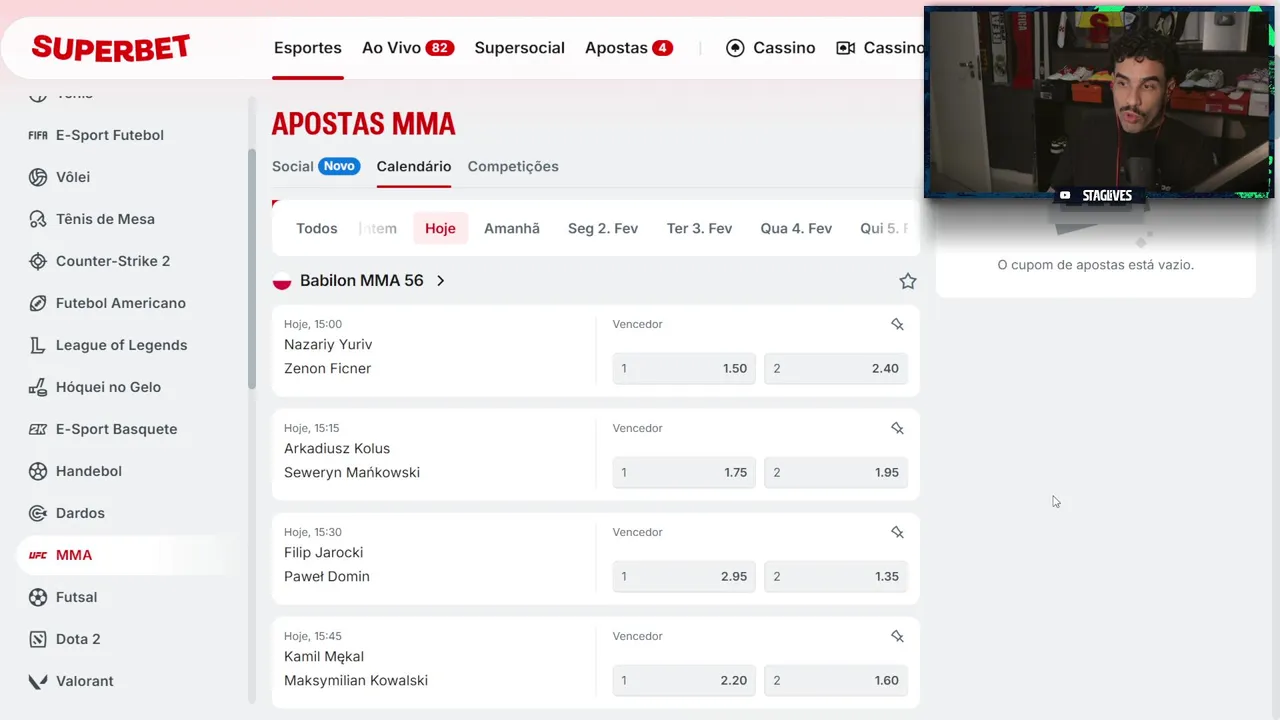Select the Amanhã date filter
This screenshot has width=1280, height=720.
point(512,228)
